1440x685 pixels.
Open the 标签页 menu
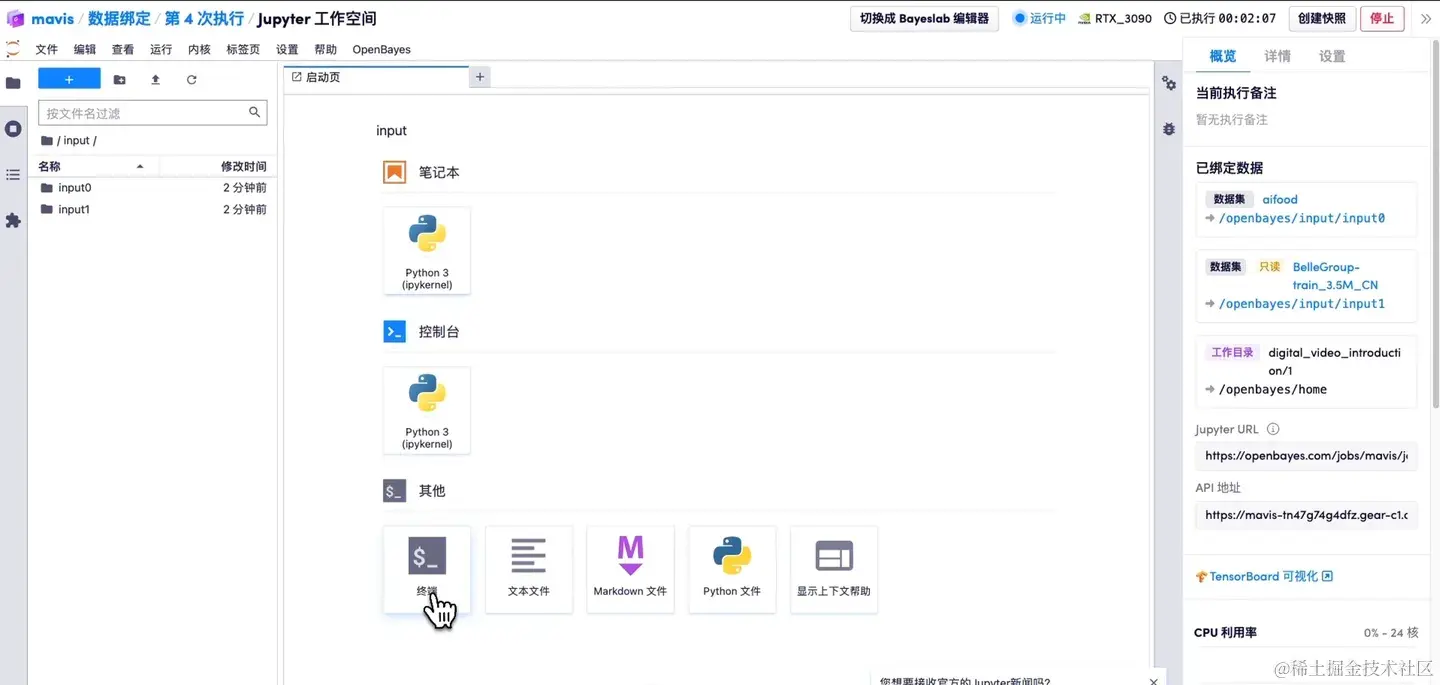click(243, 49)
